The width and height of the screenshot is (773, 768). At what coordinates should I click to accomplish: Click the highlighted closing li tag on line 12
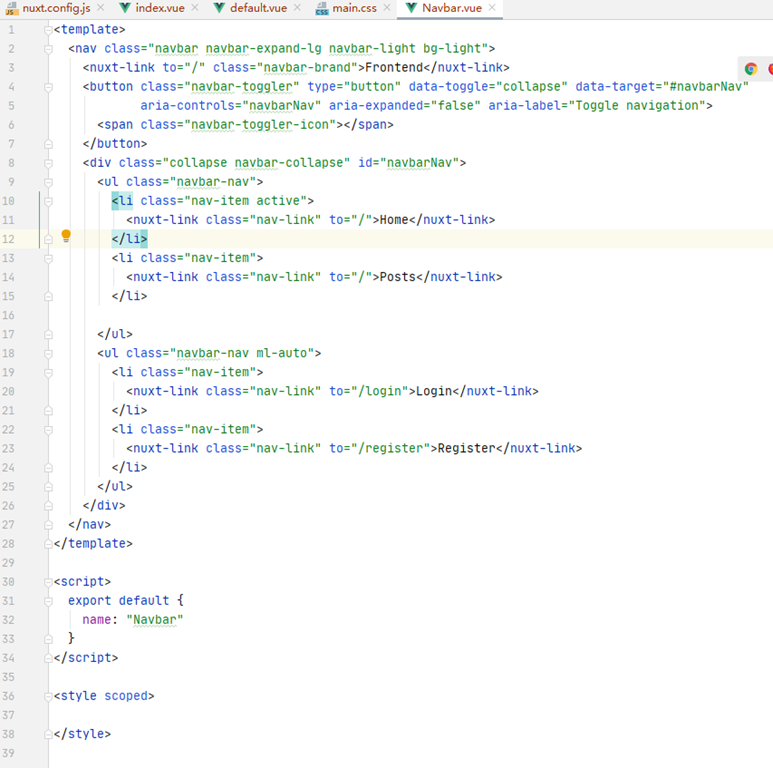click(129, 239)
